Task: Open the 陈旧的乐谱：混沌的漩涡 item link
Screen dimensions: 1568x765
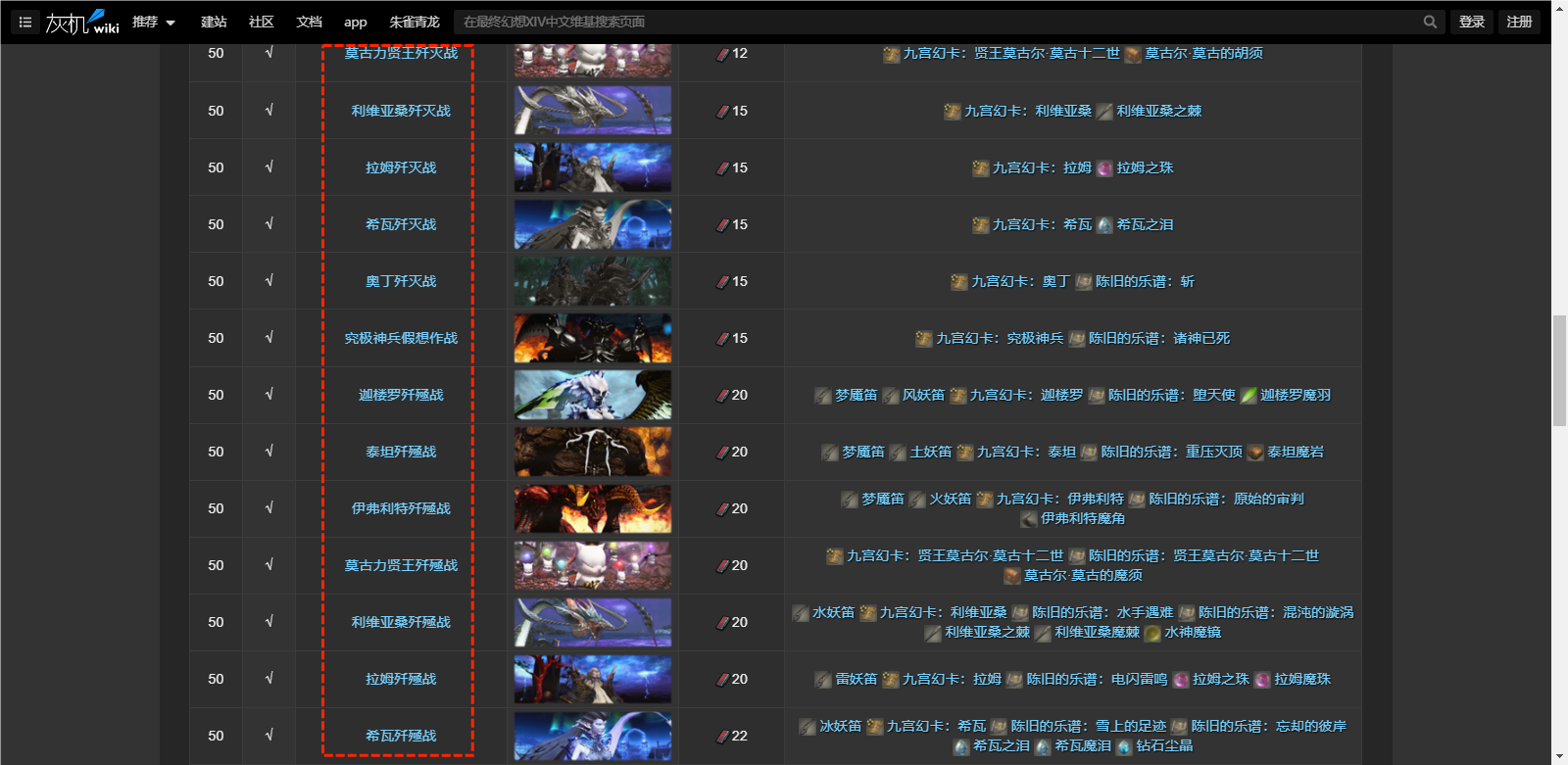Action: (x=1275, y=613)
